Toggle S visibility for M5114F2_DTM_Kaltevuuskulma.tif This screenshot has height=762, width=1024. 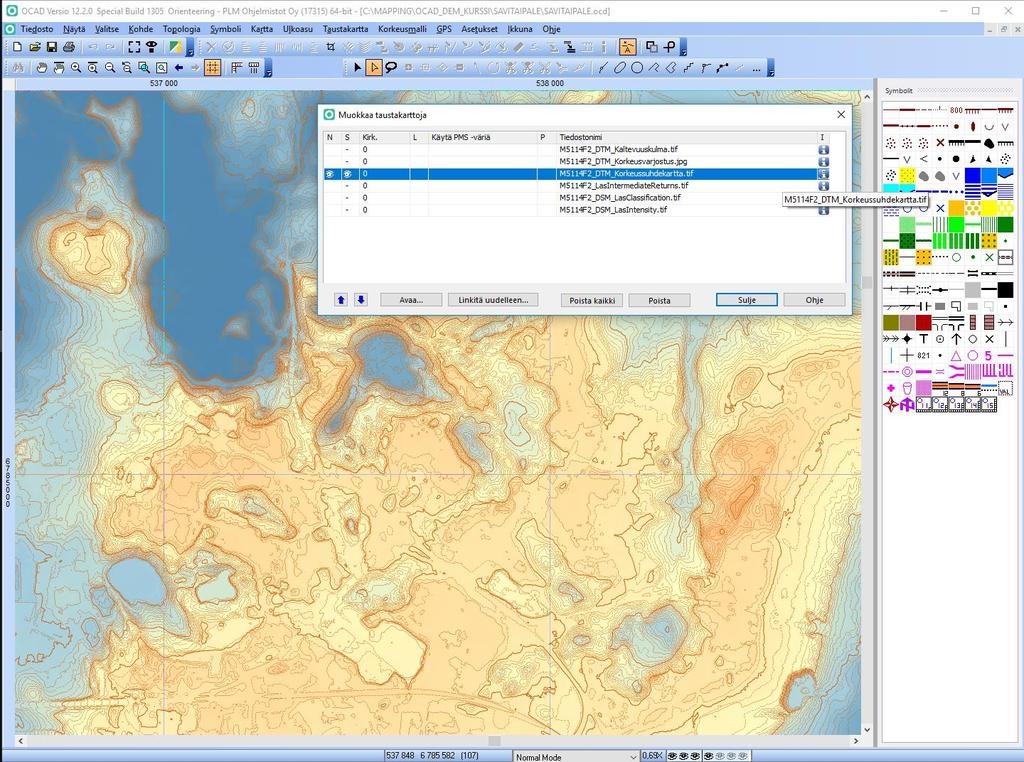click(x=347, y=150)
